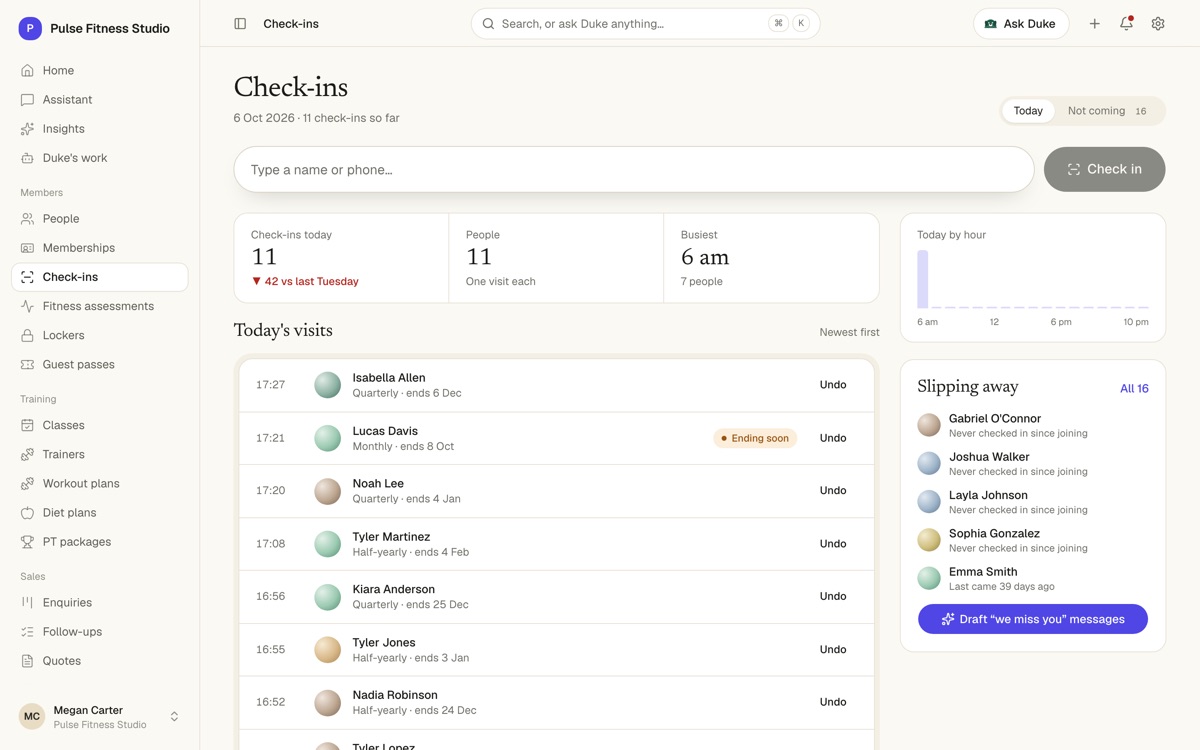Viewport: 1200px width, 750px height.
Task: Open Nadia Robinson visit row name
Action: click(395, 695)
